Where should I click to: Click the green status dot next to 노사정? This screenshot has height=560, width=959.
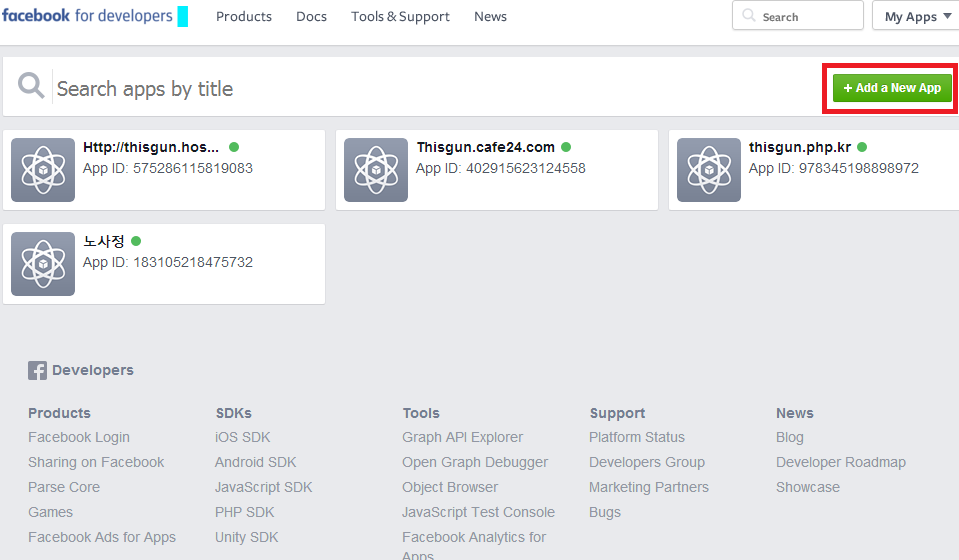pyautogui.click(x=136, y=241)
